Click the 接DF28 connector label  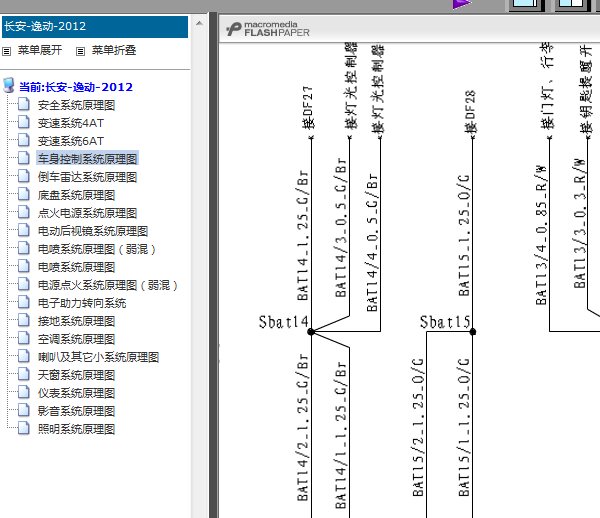pos(470,111)
